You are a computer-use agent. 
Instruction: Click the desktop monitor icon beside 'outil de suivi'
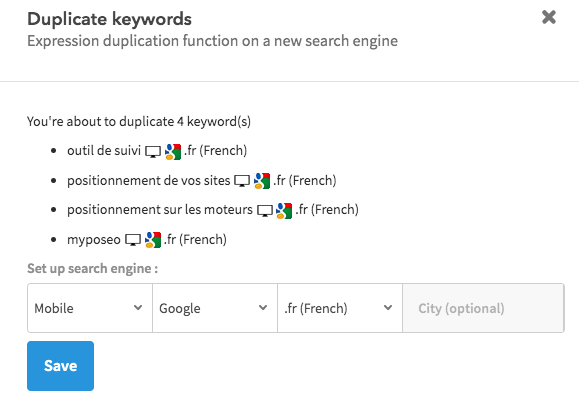153,152
